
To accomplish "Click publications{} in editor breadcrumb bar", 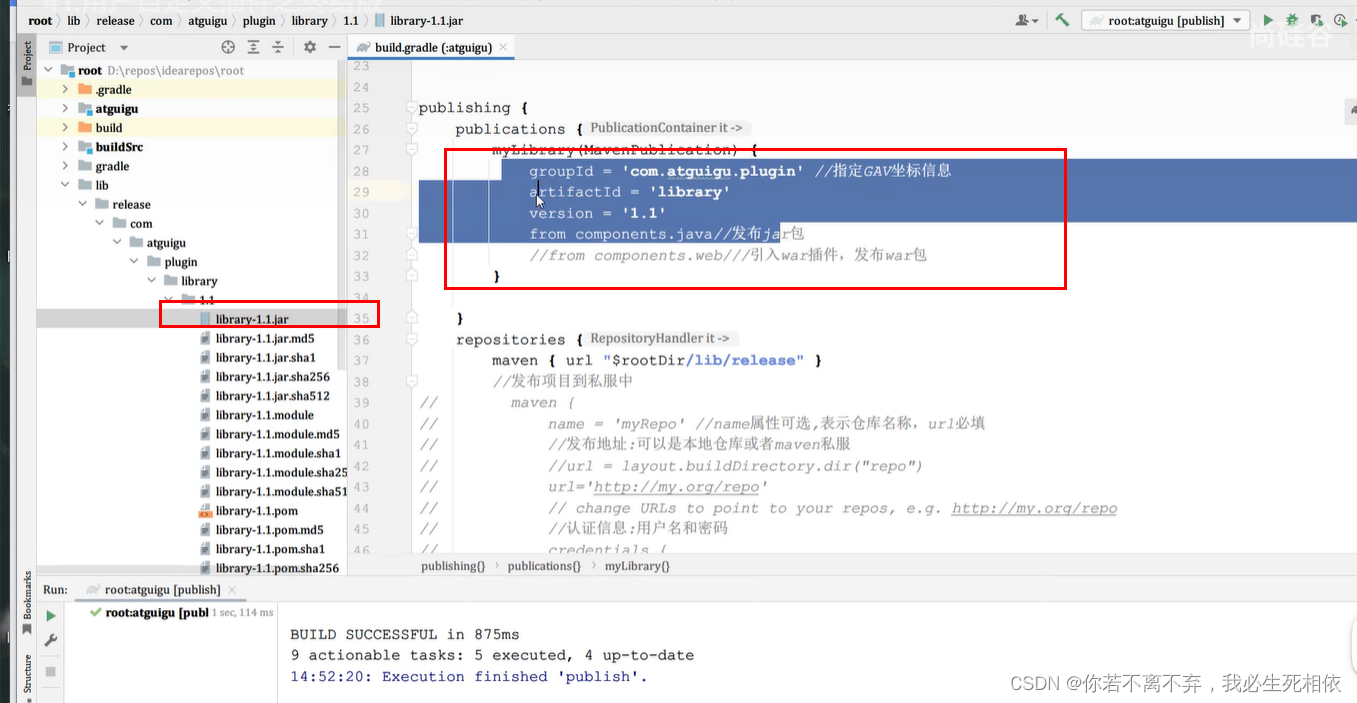I will pyautogui.click(x=544, y=566).
